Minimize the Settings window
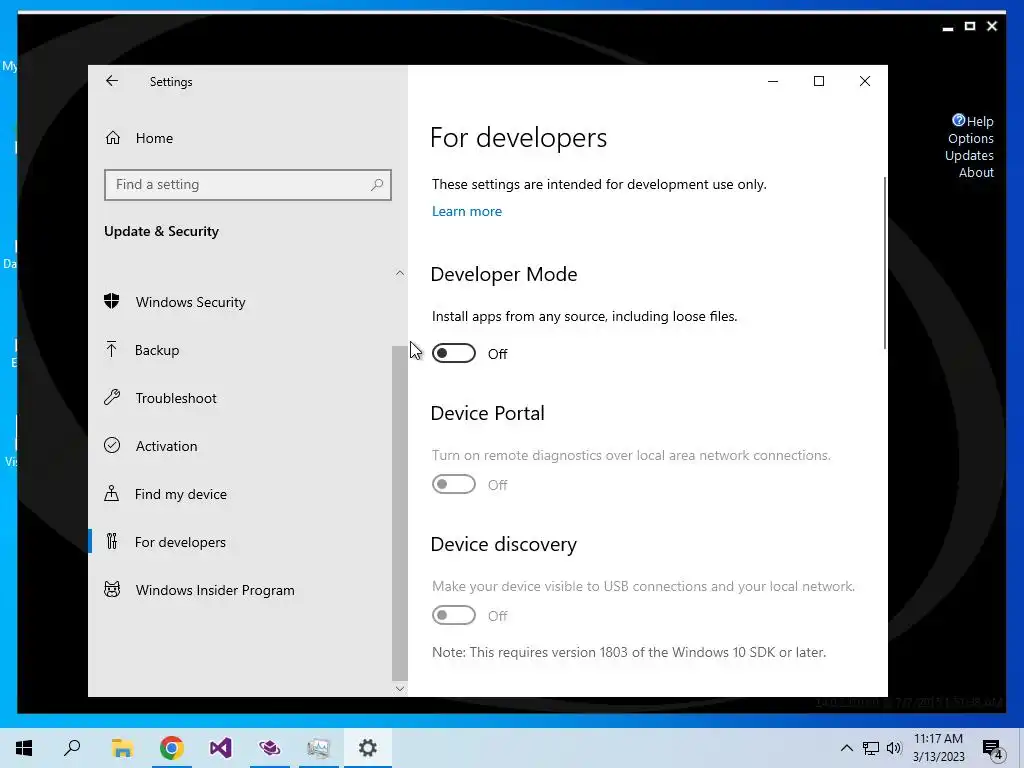 tap(773, 81)
